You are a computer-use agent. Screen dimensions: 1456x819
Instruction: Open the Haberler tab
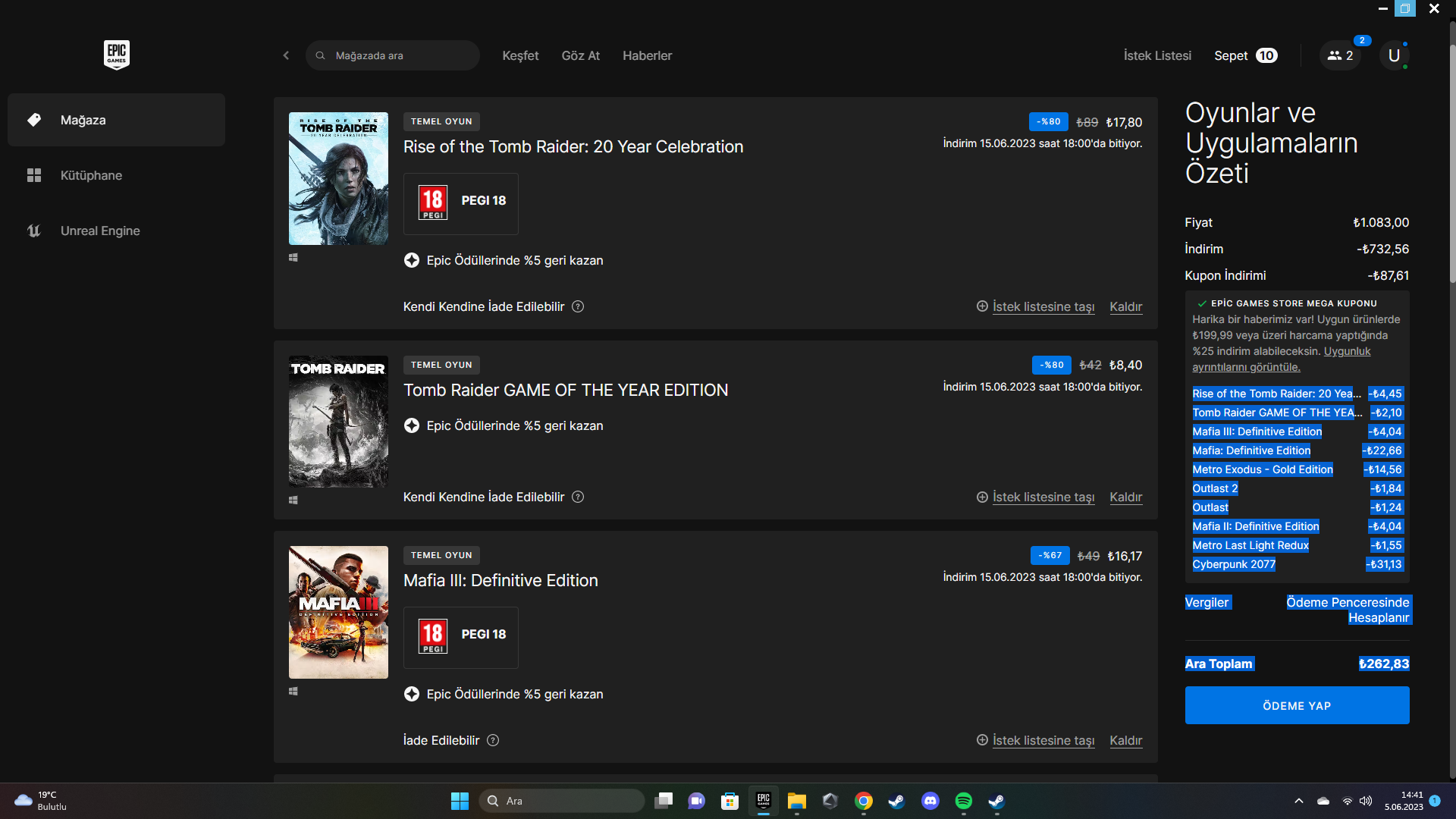coord(647,55)
